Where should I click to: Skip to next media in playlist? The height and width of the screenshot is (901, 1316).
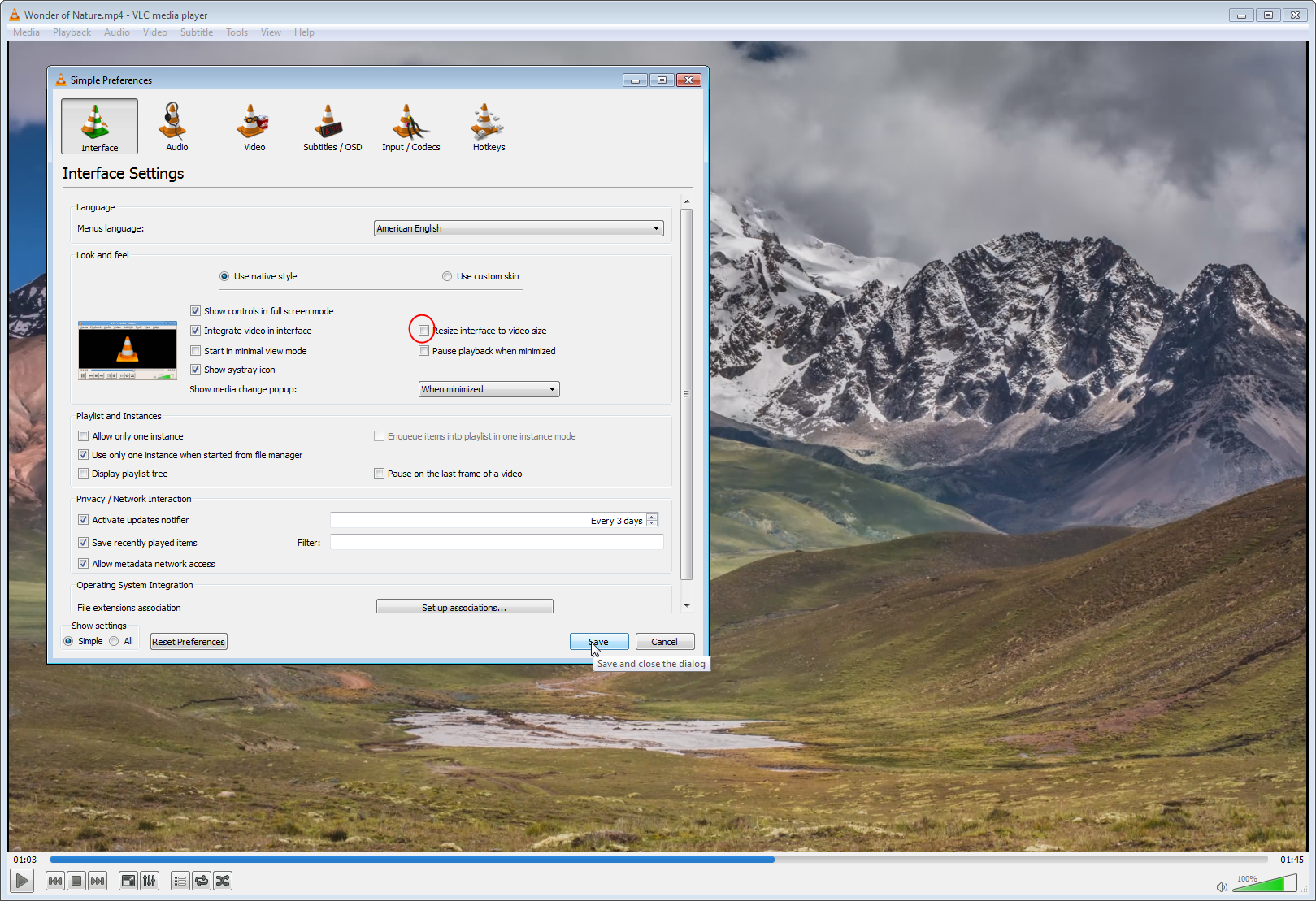98,881
